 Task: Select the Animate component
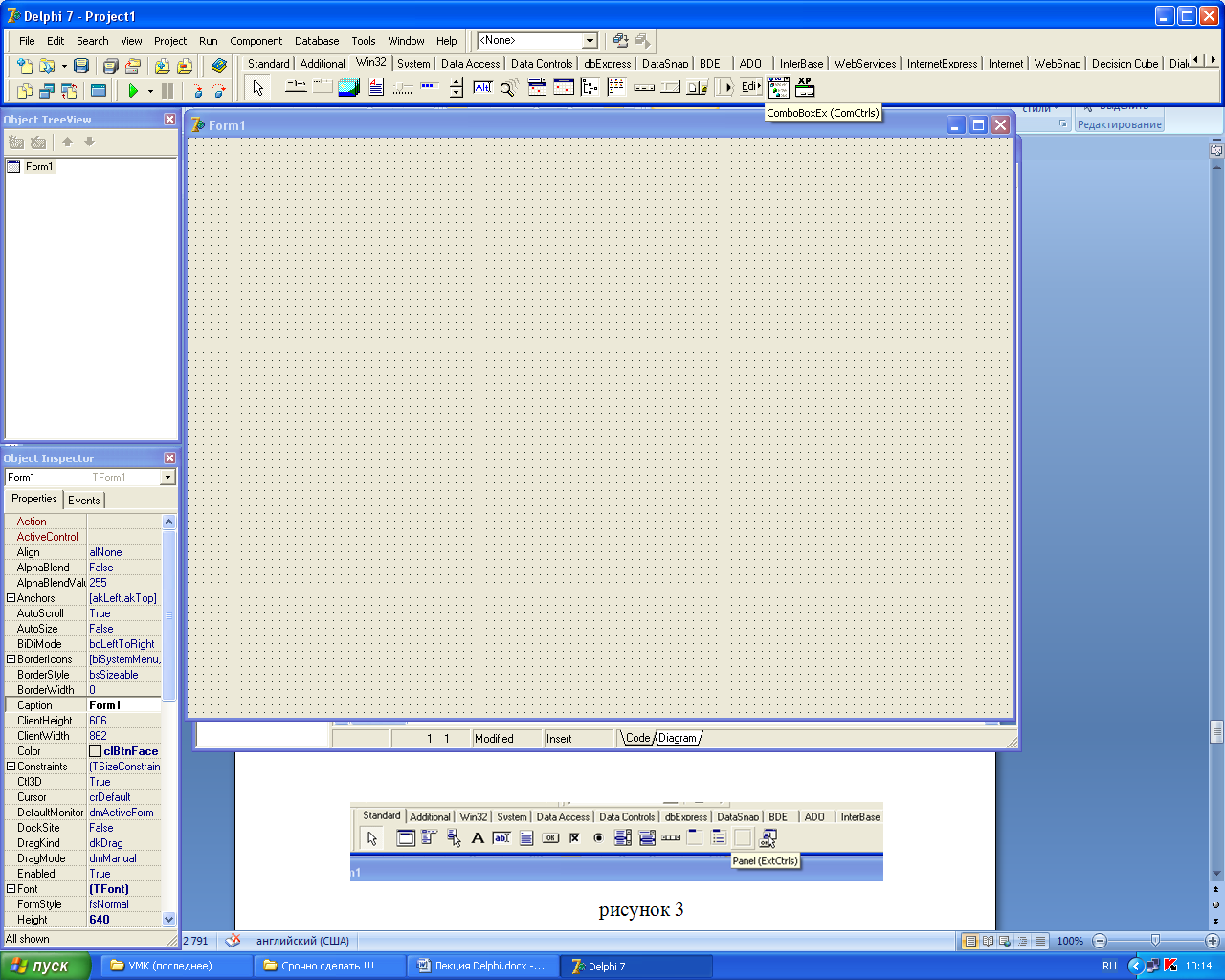pos(508,87)
